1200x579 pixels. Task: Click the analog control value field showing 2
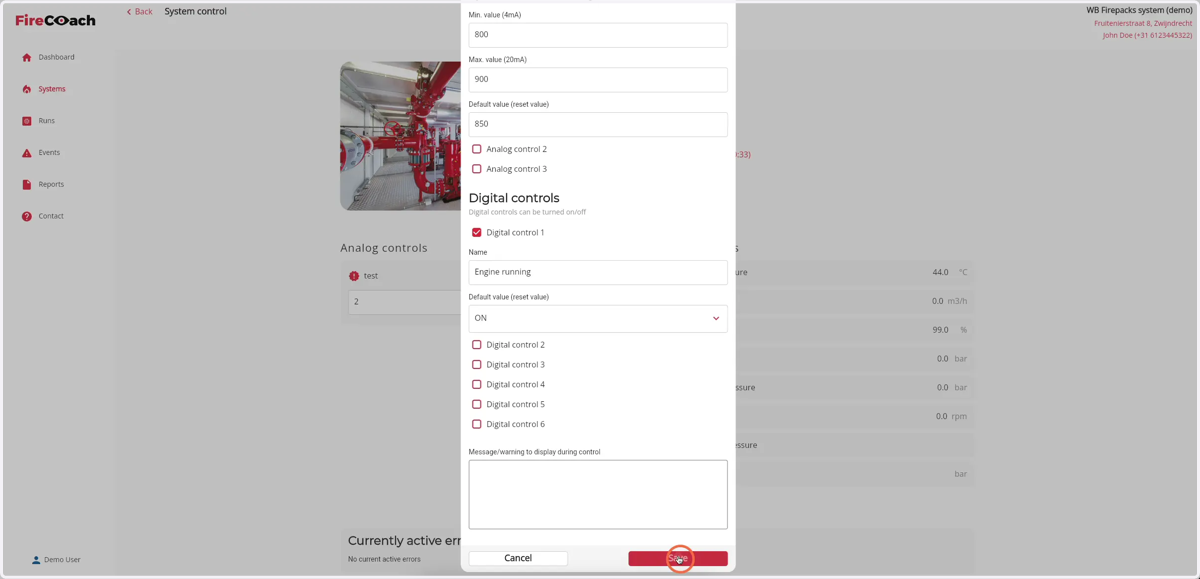click(404, 302)
